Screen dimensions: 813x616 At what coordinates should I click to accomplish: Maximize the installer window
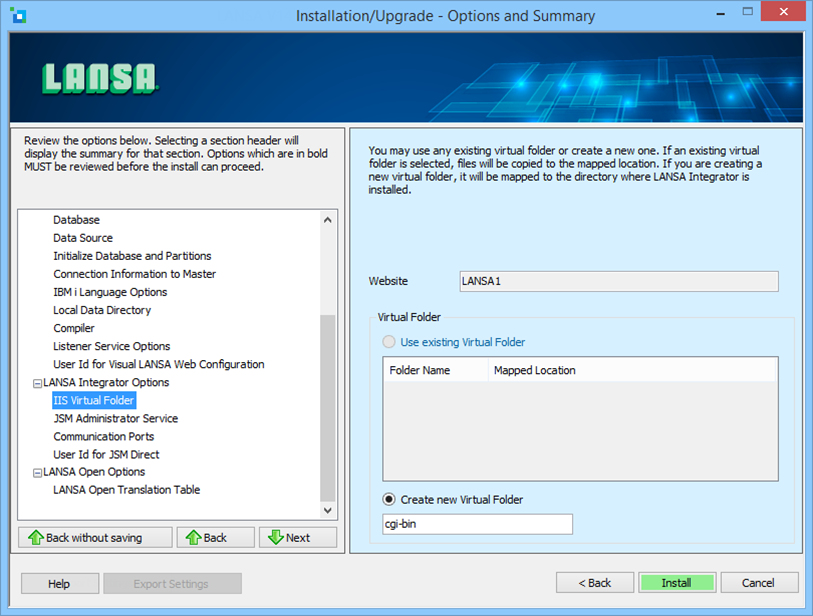coord(747,11)
